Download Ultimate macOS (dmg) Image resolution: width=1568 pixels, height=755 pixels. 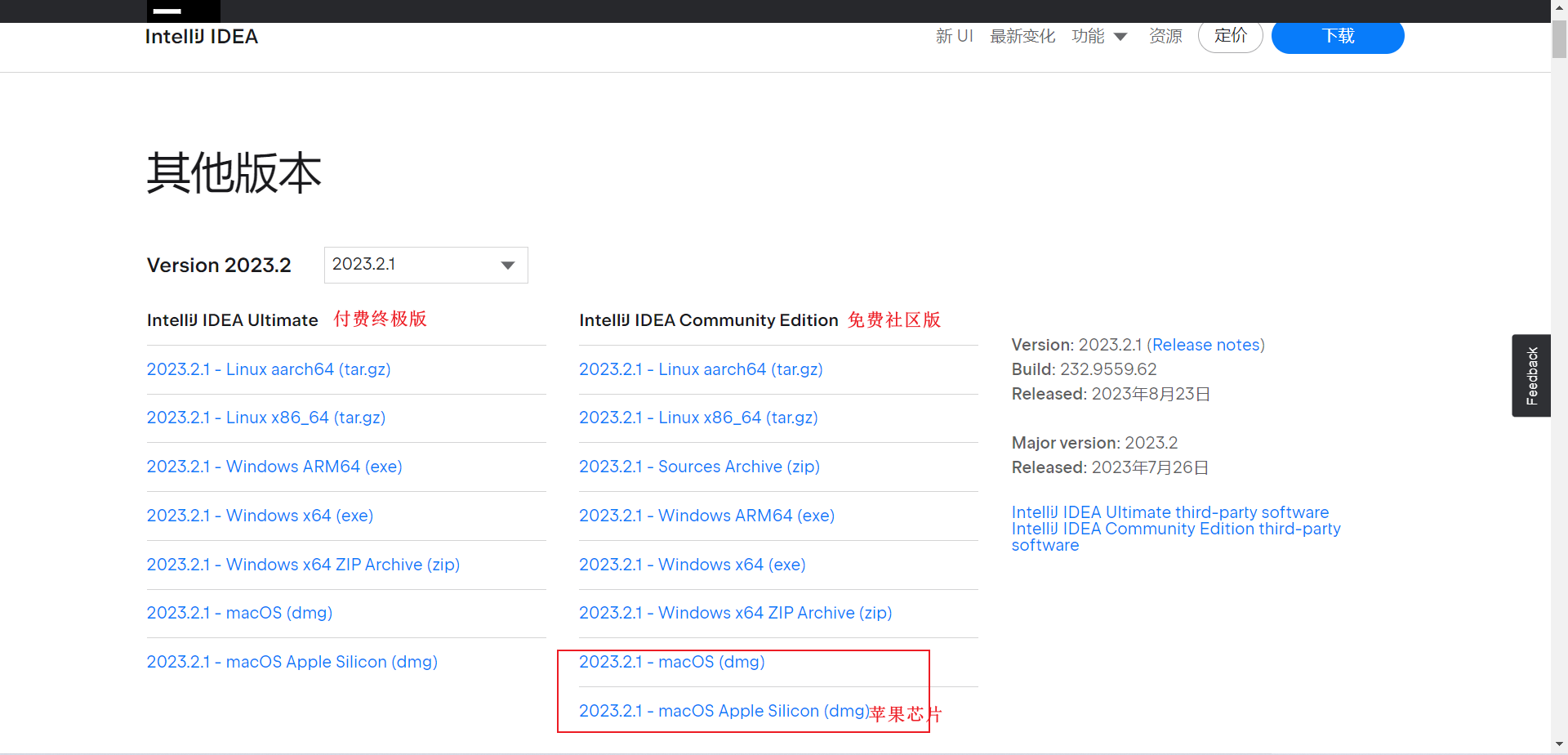coord(239,613)
